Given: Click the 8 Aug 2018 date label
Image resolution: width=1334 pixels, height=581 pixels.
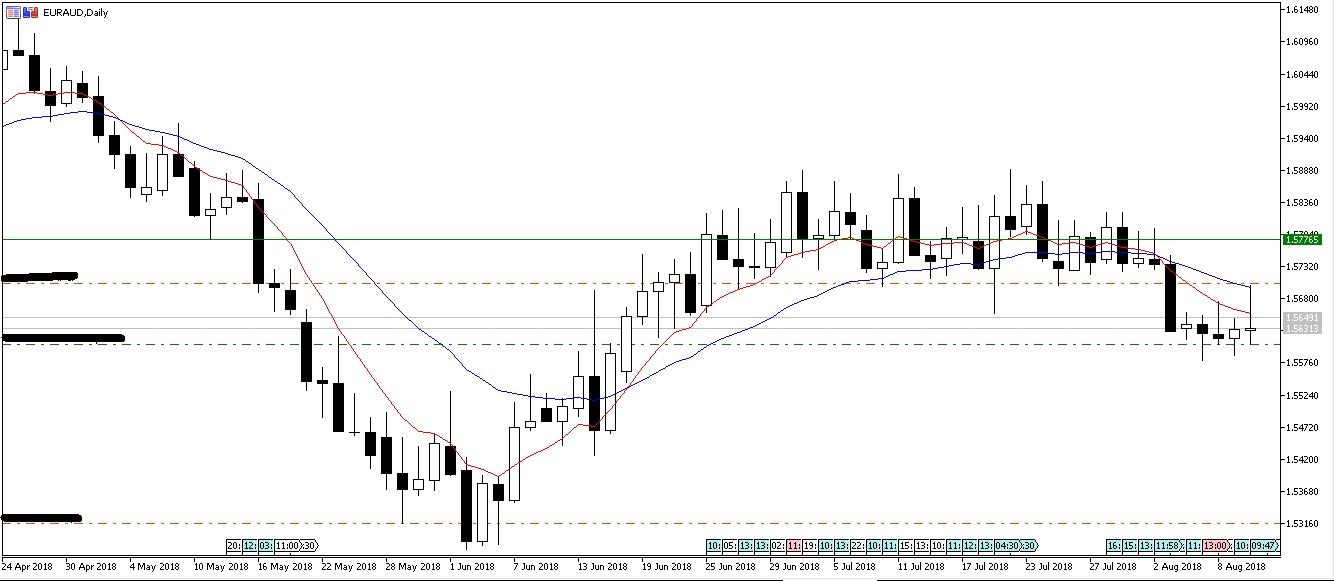Looking at the screenshot, I should point(1243,566).
